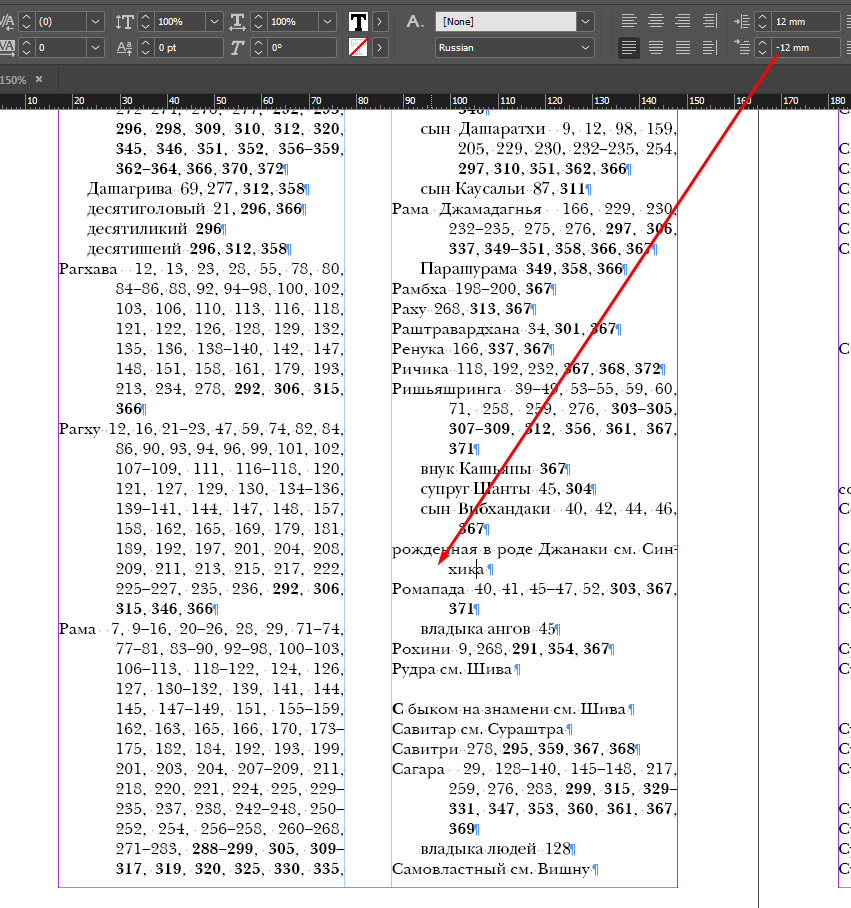Click the align right paragraph icon

[x=683, y=21]
